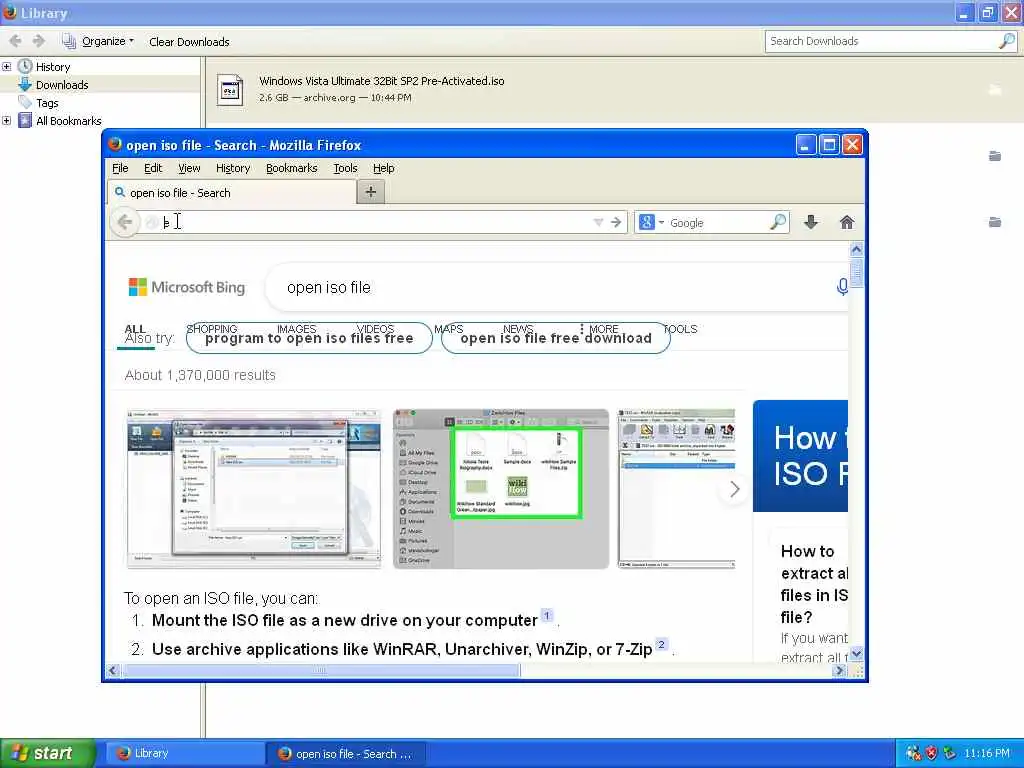The width and height of the screenshot is (1024, 768).
Task: Open the wikiHow green-box thumbnail
Action: [501, 488]
